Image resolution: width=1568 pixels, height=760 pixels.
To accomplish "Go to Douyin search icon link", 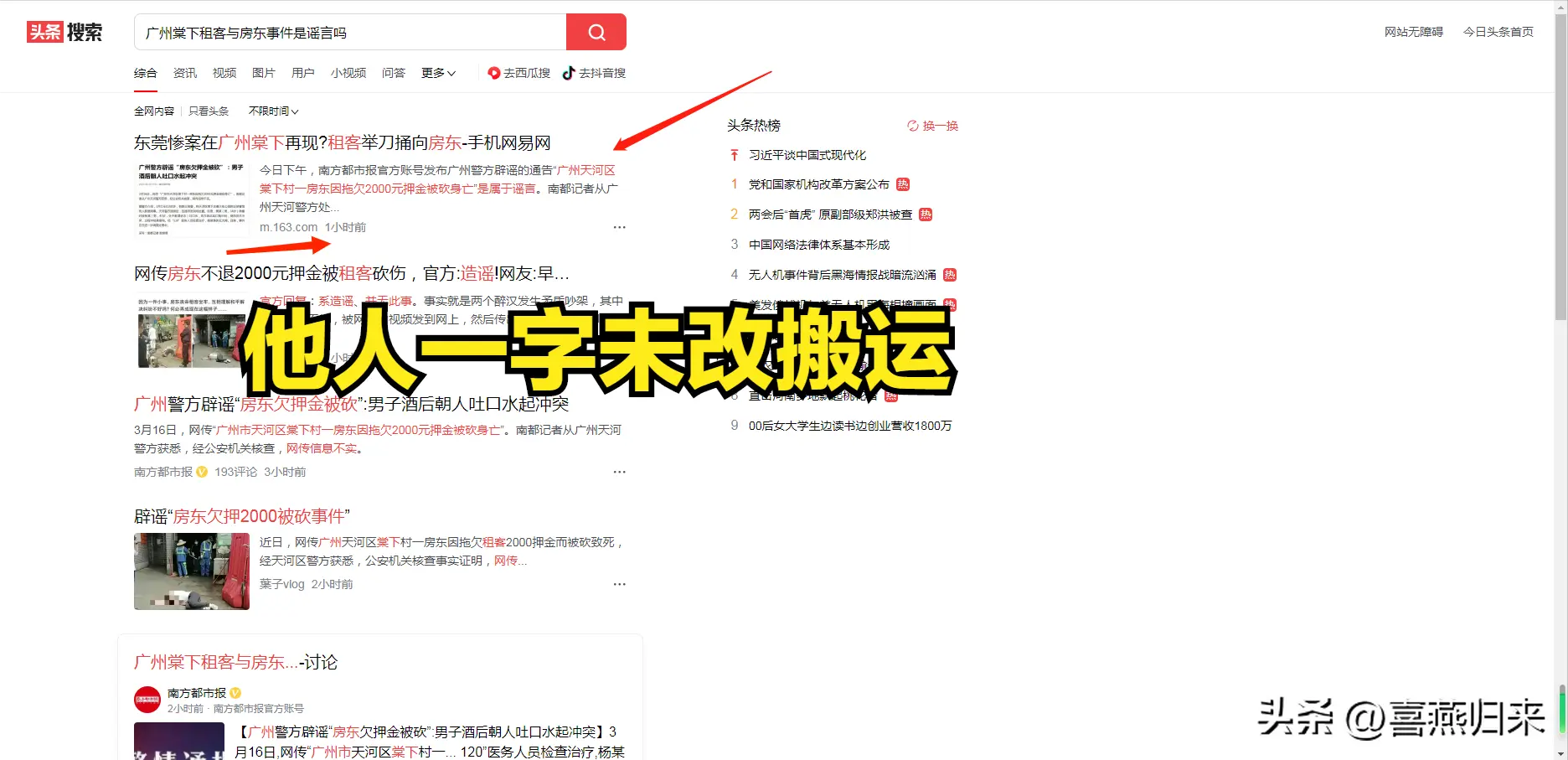I will [569, 73].
